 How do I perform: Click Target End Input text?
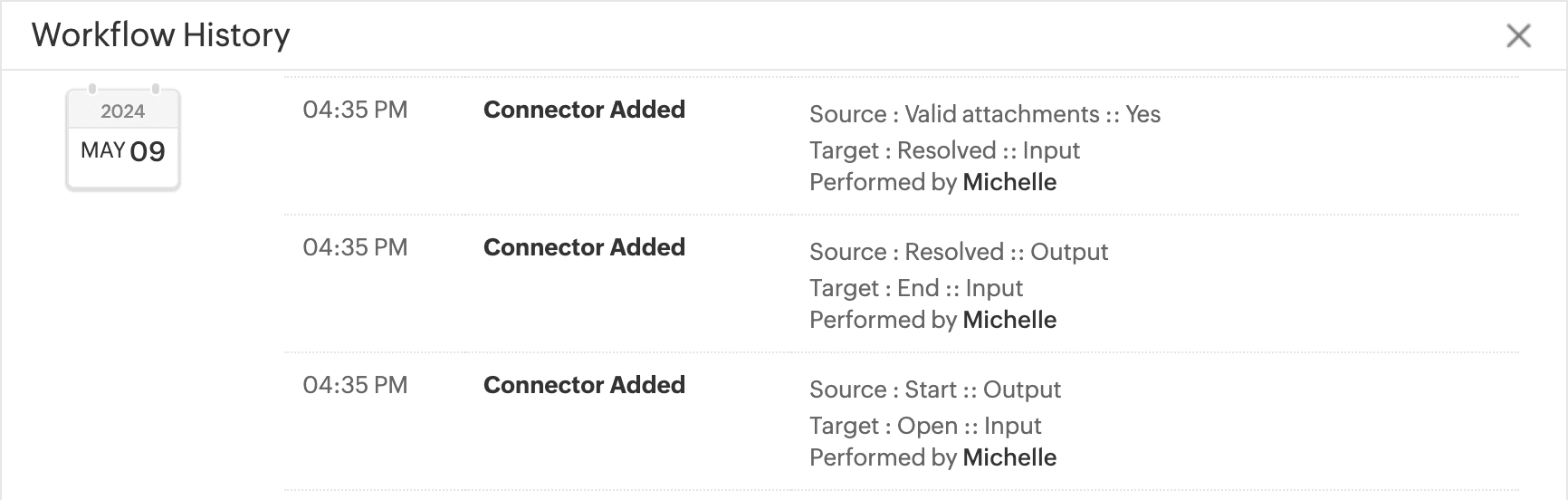pyautogui.click(x=915, y=288)
